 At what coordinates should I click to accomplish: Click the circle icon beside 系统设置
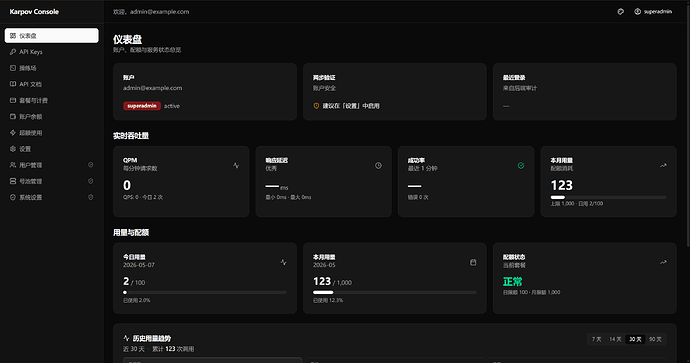pyautogui.click(x=13, y=198)
